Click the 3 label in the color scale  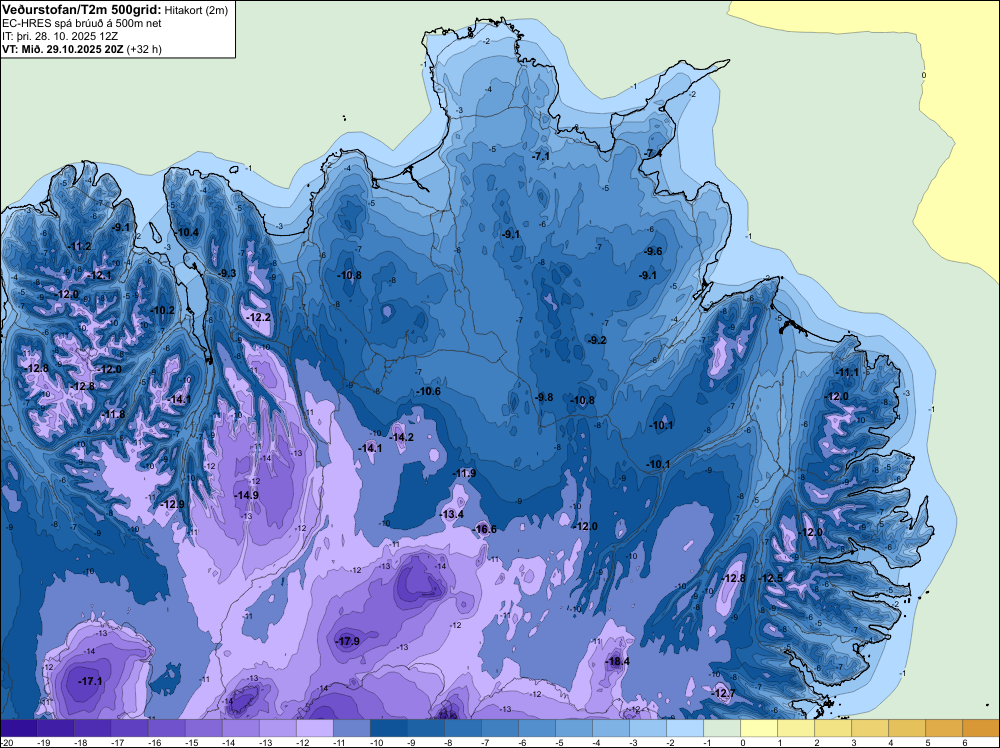pyautogui.click(x=853, y=743)
